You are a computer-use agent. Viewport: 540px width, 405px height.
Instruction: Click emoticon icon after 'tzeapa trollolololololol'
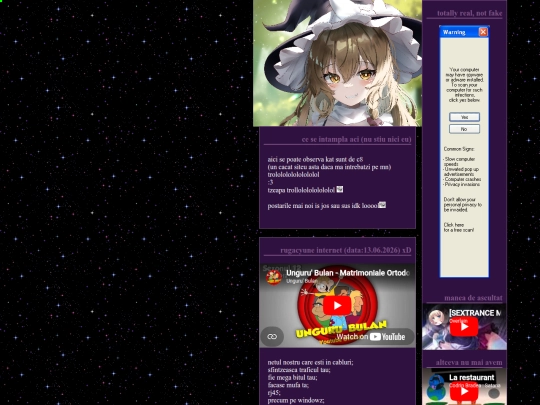(x=340, y=189)
